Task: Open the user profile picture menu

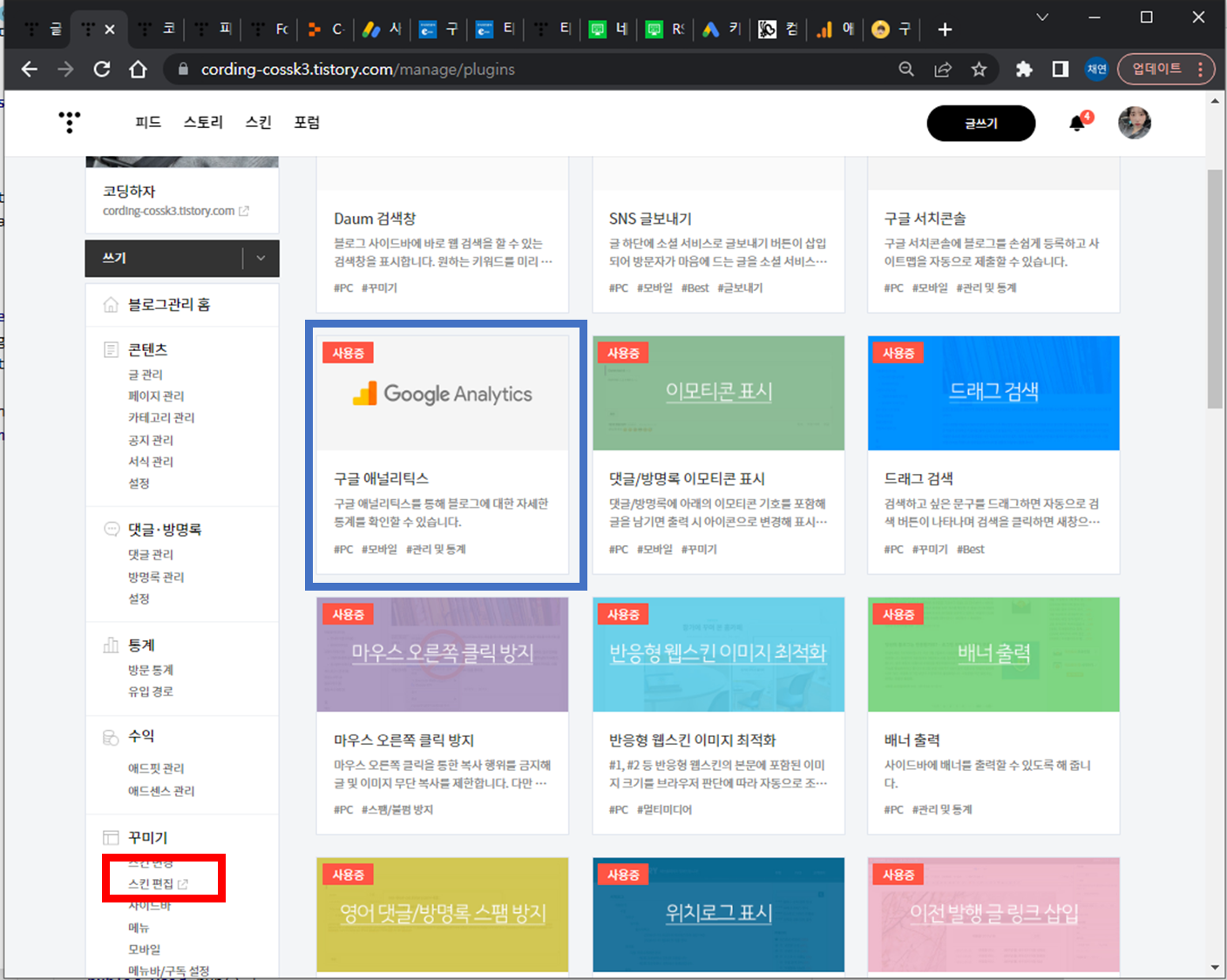Action: (x=1135, y=123)
